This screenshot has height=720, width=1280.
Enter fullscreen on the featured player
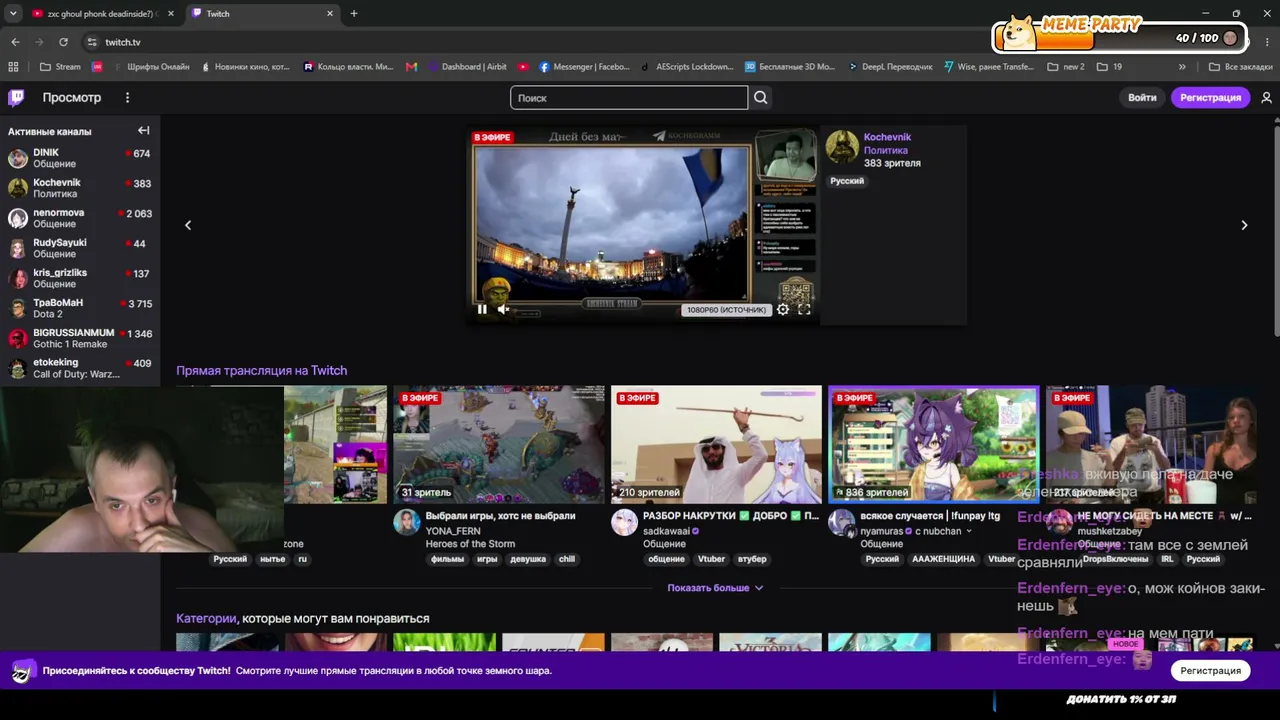click(x=804, y=309)
